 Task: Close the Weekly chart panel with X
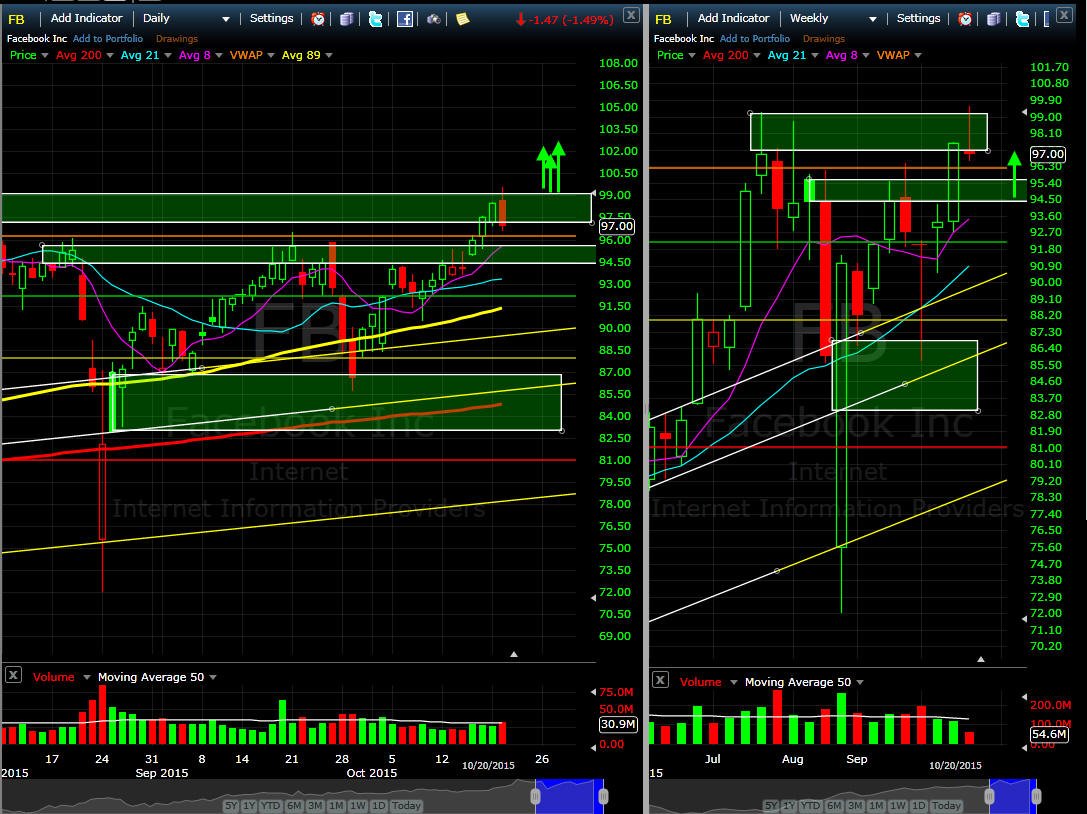1064,15
